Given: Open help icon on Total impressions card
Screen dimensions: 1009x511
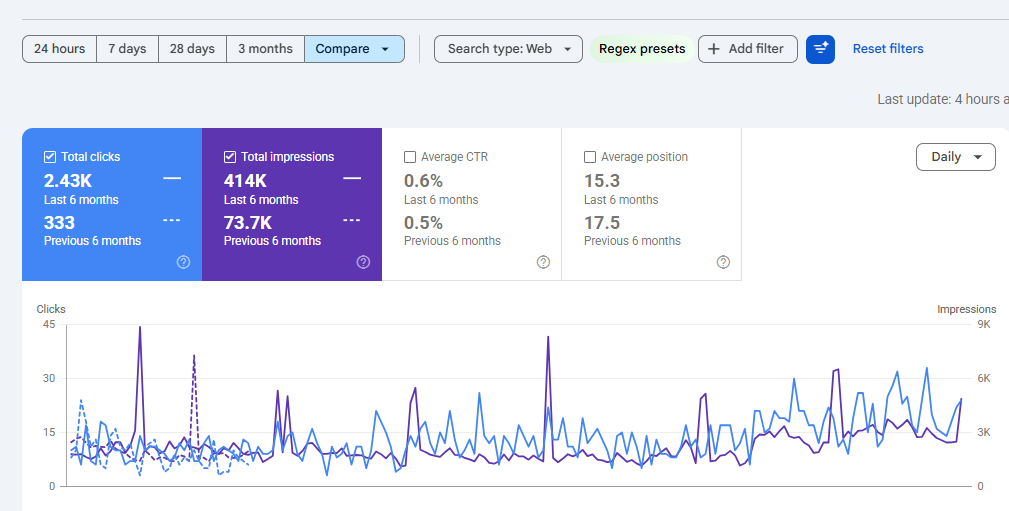Looking at the screenshot, I should 364,262.
